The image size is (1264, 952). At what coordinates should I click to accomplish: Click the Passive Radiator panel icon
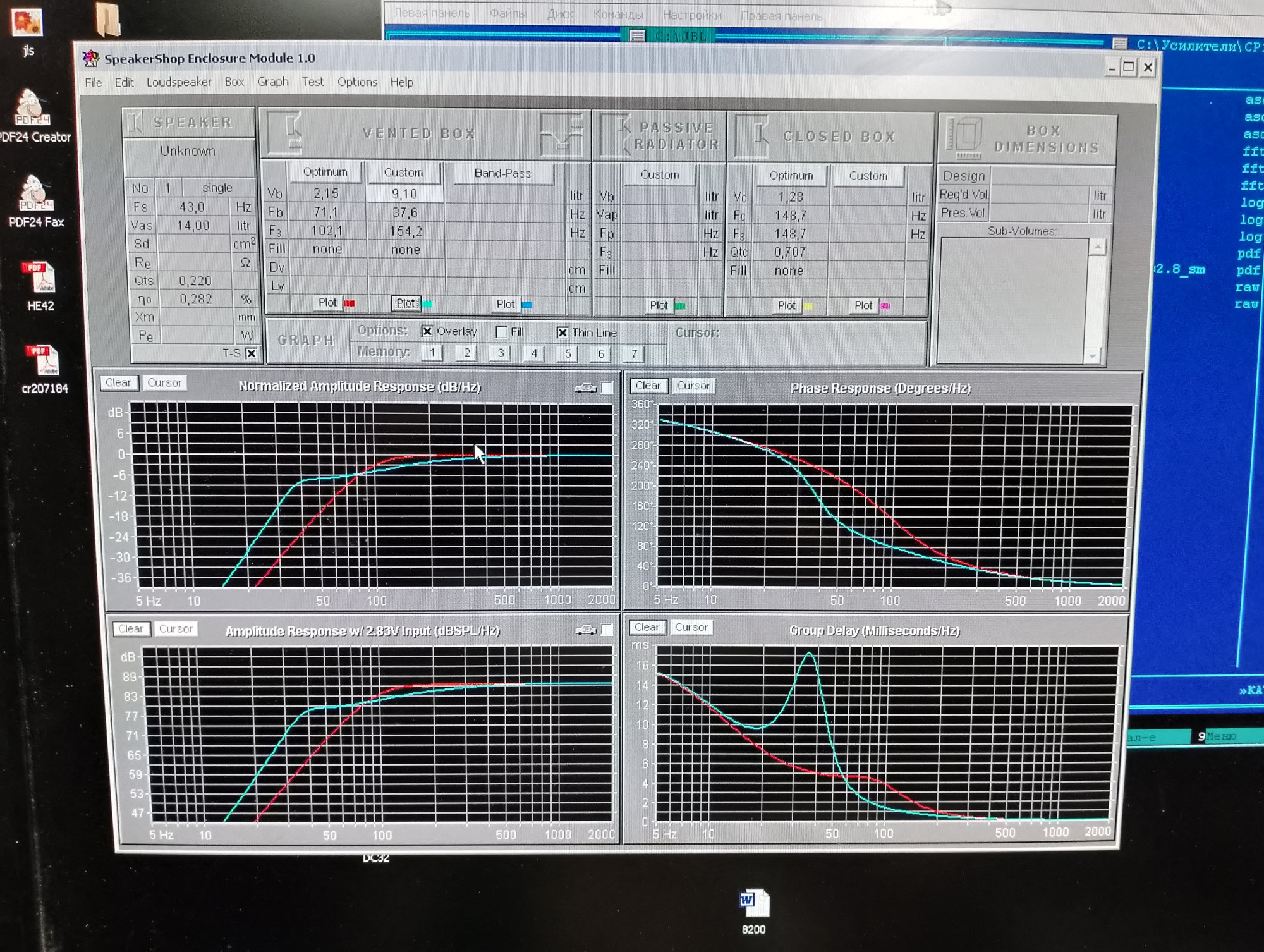[x=616, y=135]
